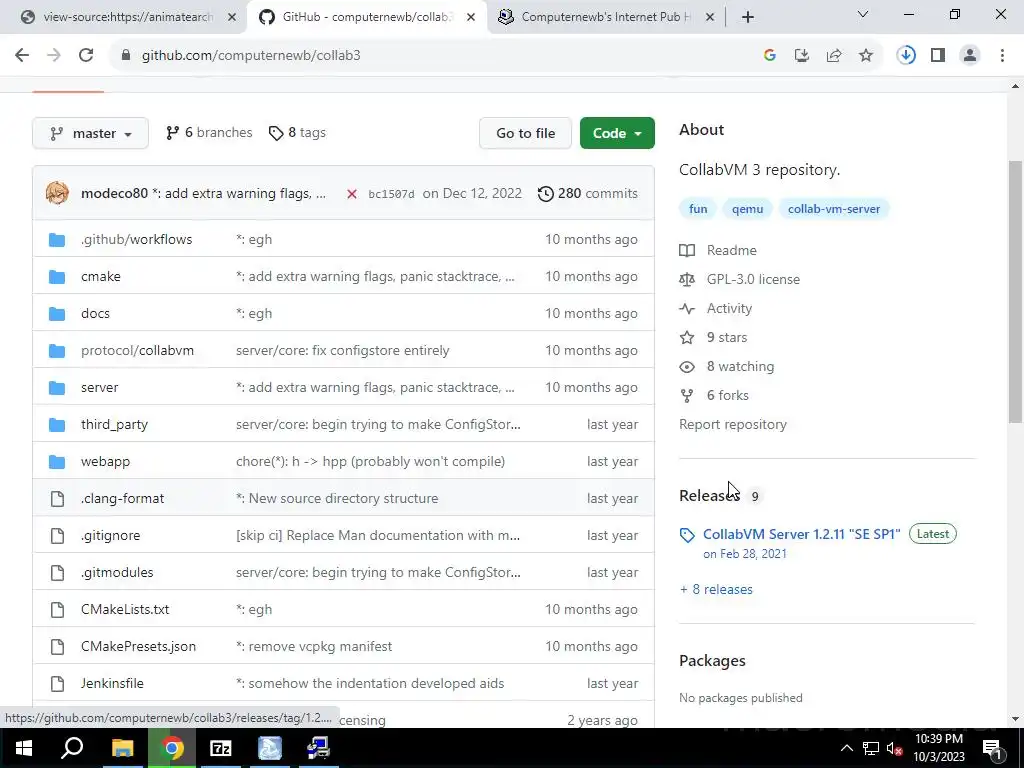Open commit hash bc1507d
The height and width of the screenshot is (768, 1024).
(391, 194)
